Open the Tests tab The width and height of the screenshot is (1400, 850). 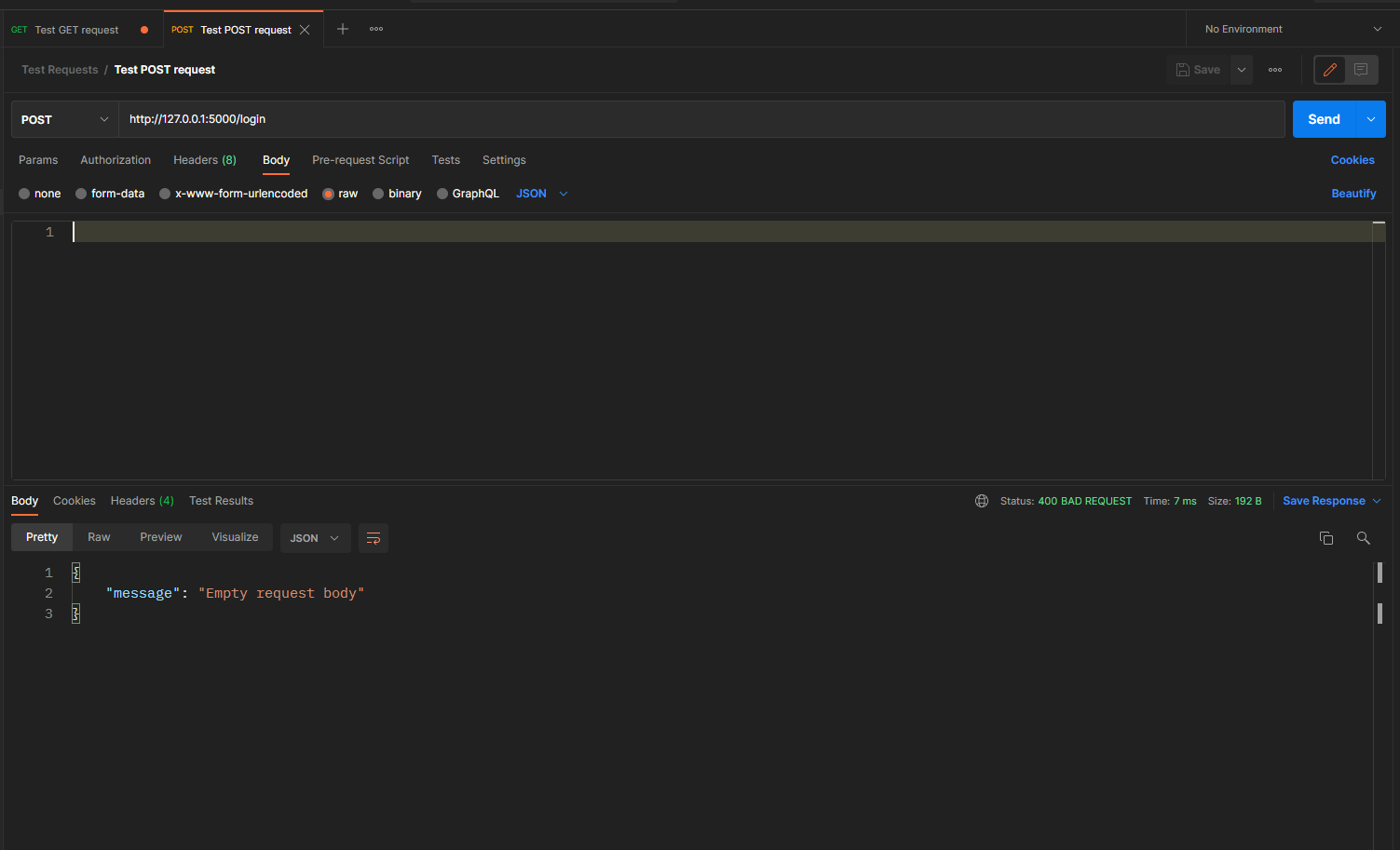(x=446, y=160)
